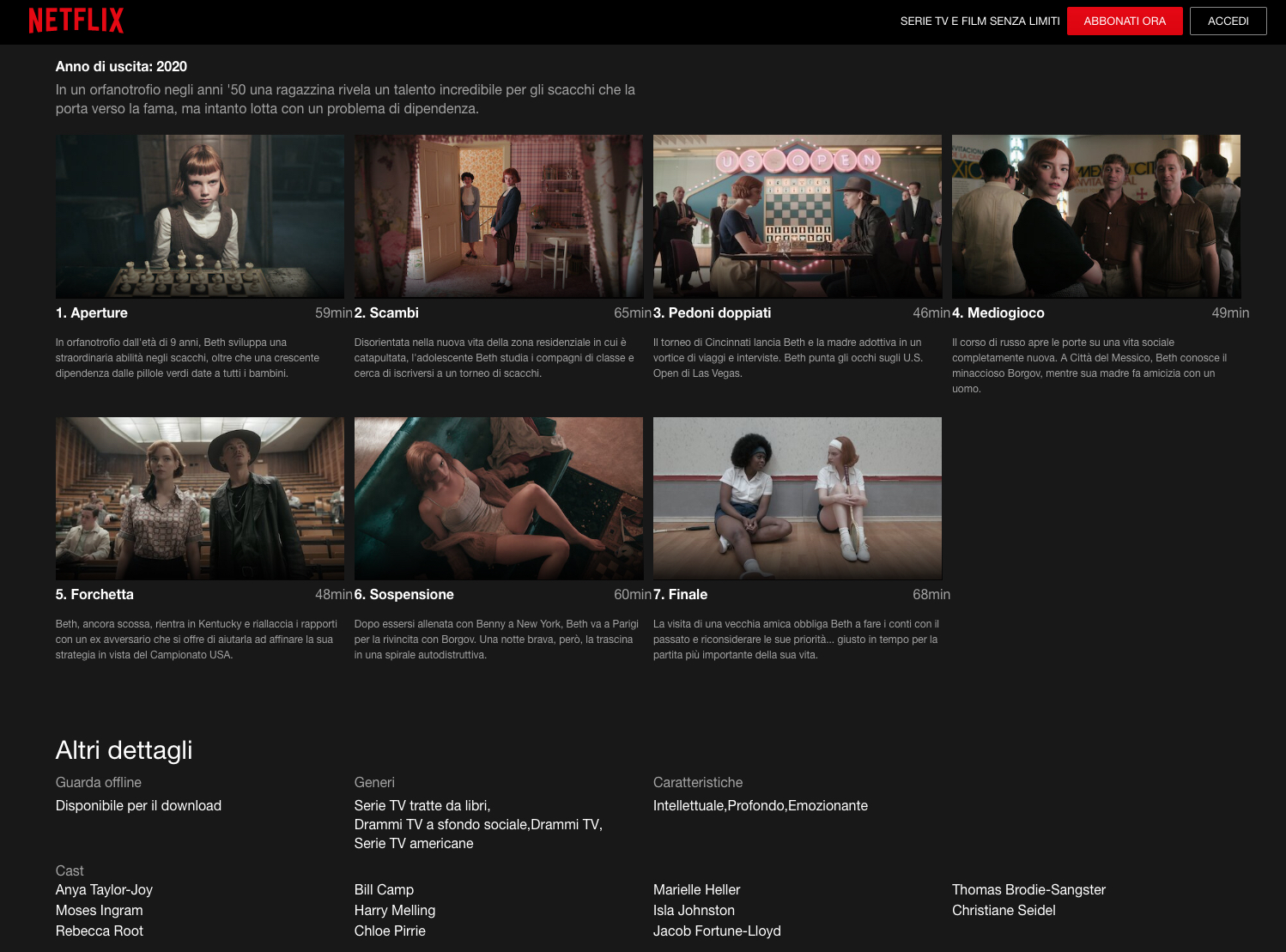Click the Sospensione episode description text

coord(496,640)
